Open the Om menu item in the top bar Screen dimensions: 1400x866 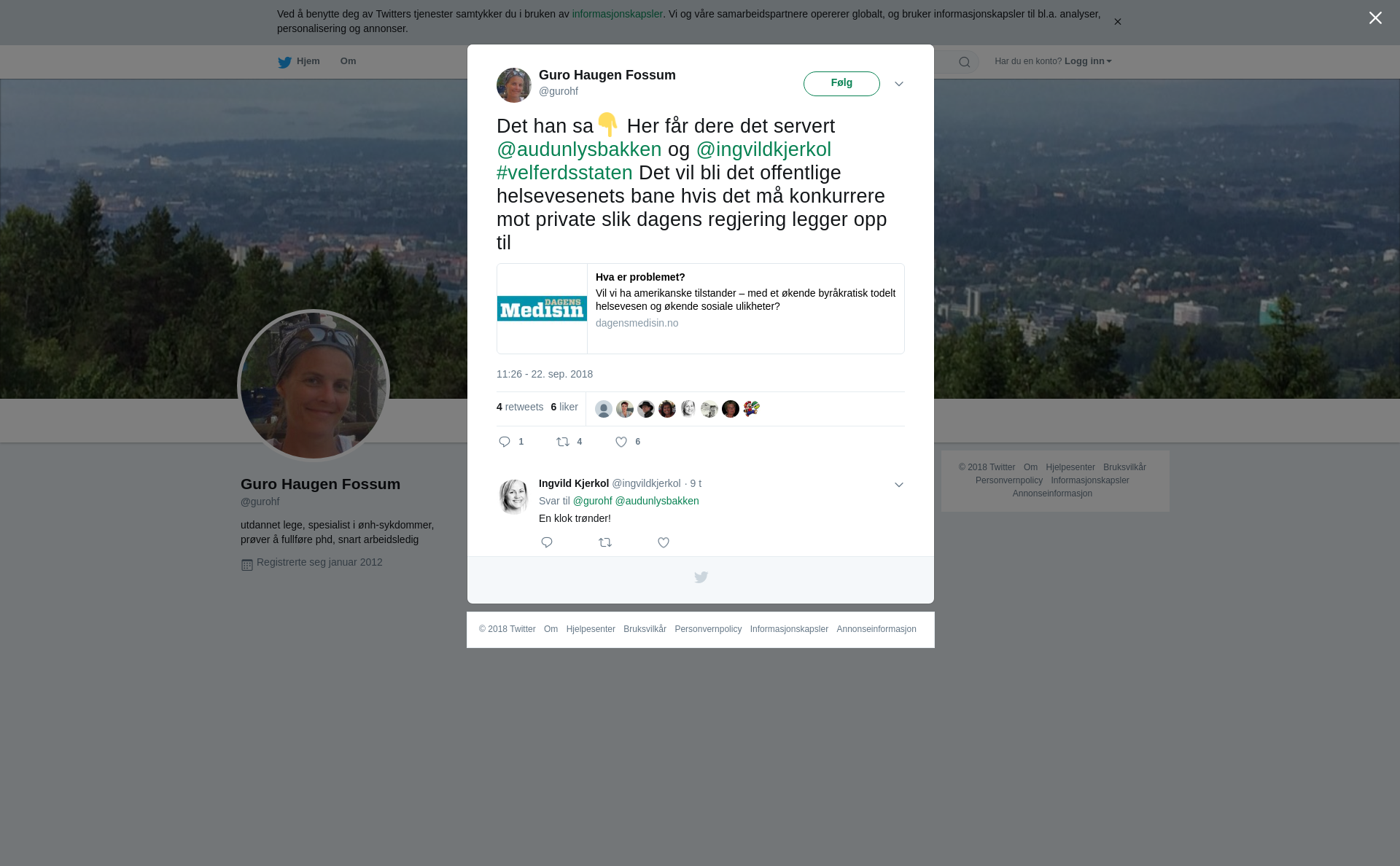(x=348, y=61)
